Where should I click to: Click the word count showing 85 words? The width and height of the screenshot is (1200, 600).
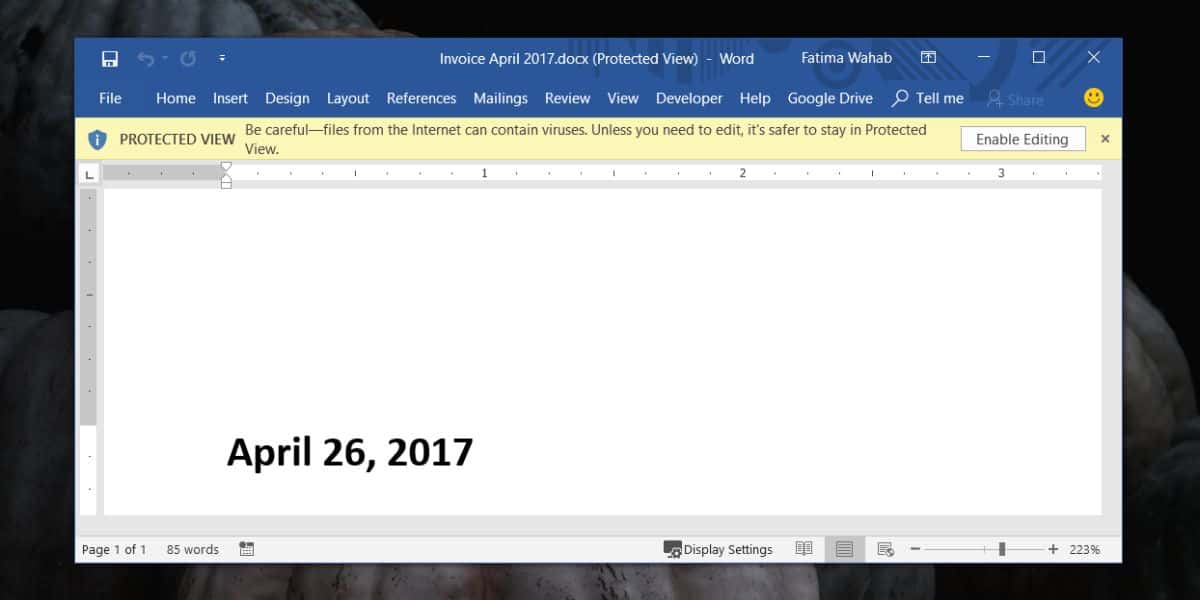point(192,548)
